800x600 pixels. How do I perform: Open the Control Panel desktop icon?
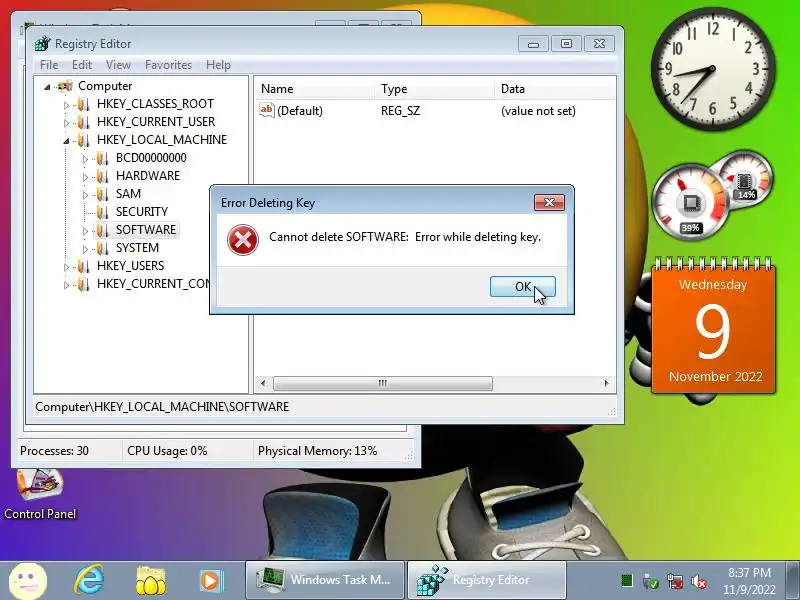click(x=40, y=494)
